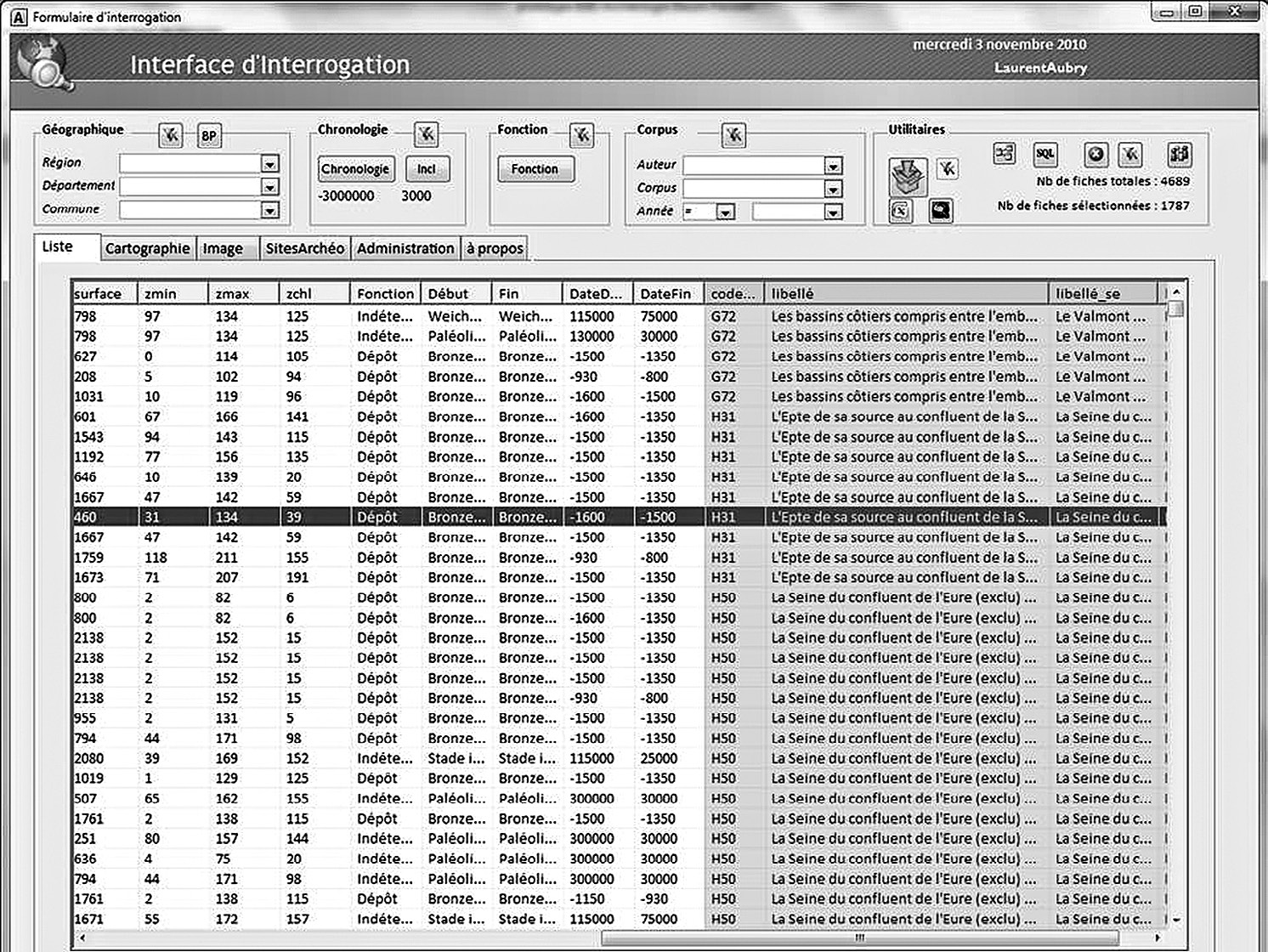Click the 'Début' column header

click(457, 293)
